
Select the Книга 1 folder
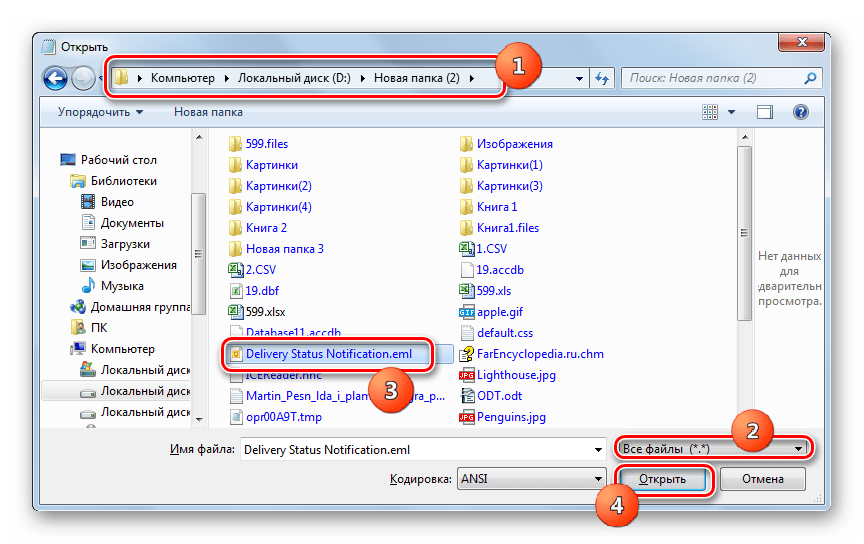(489, 207)
